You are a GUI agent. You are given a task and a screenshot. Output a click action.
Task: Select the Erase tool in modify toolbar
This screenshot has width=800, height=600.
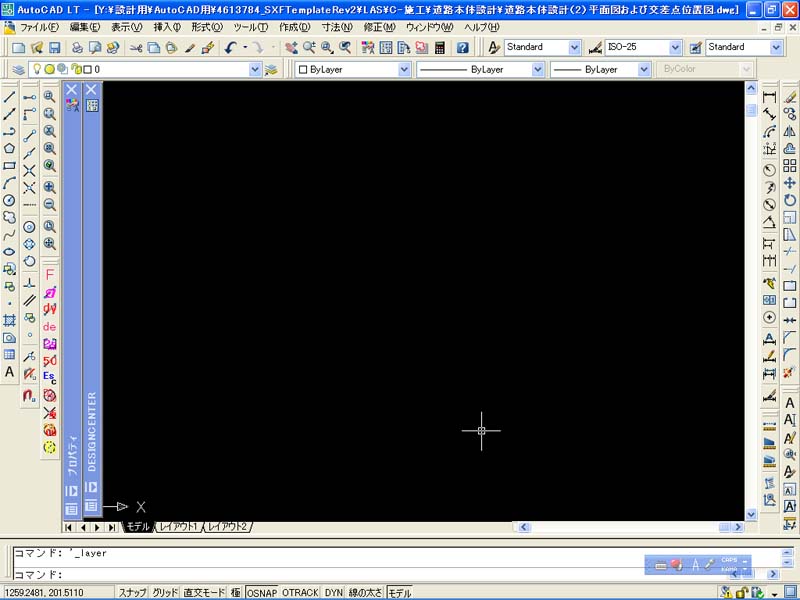[790, 96]
